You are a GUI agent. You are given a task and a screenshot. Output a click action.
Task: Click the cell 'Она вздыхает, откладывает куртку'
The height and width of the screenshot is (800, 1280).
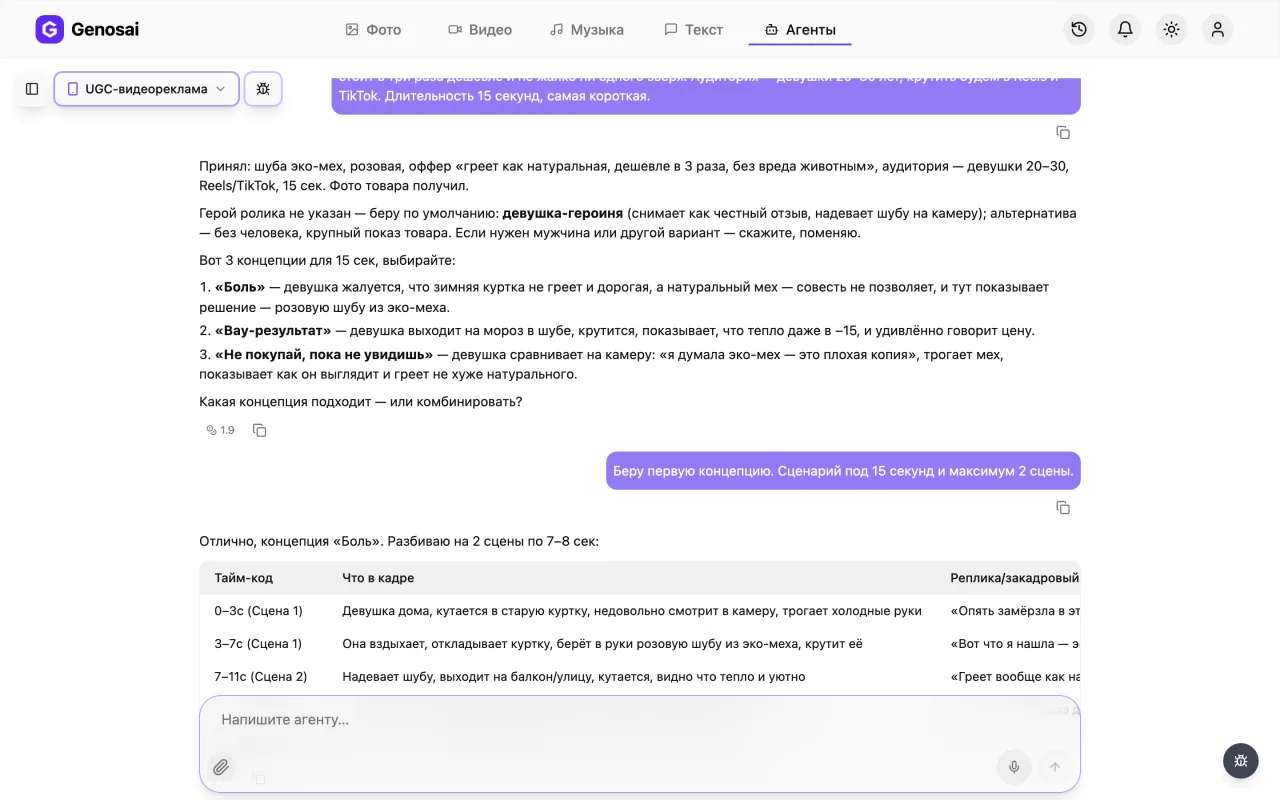coord(602,644)
